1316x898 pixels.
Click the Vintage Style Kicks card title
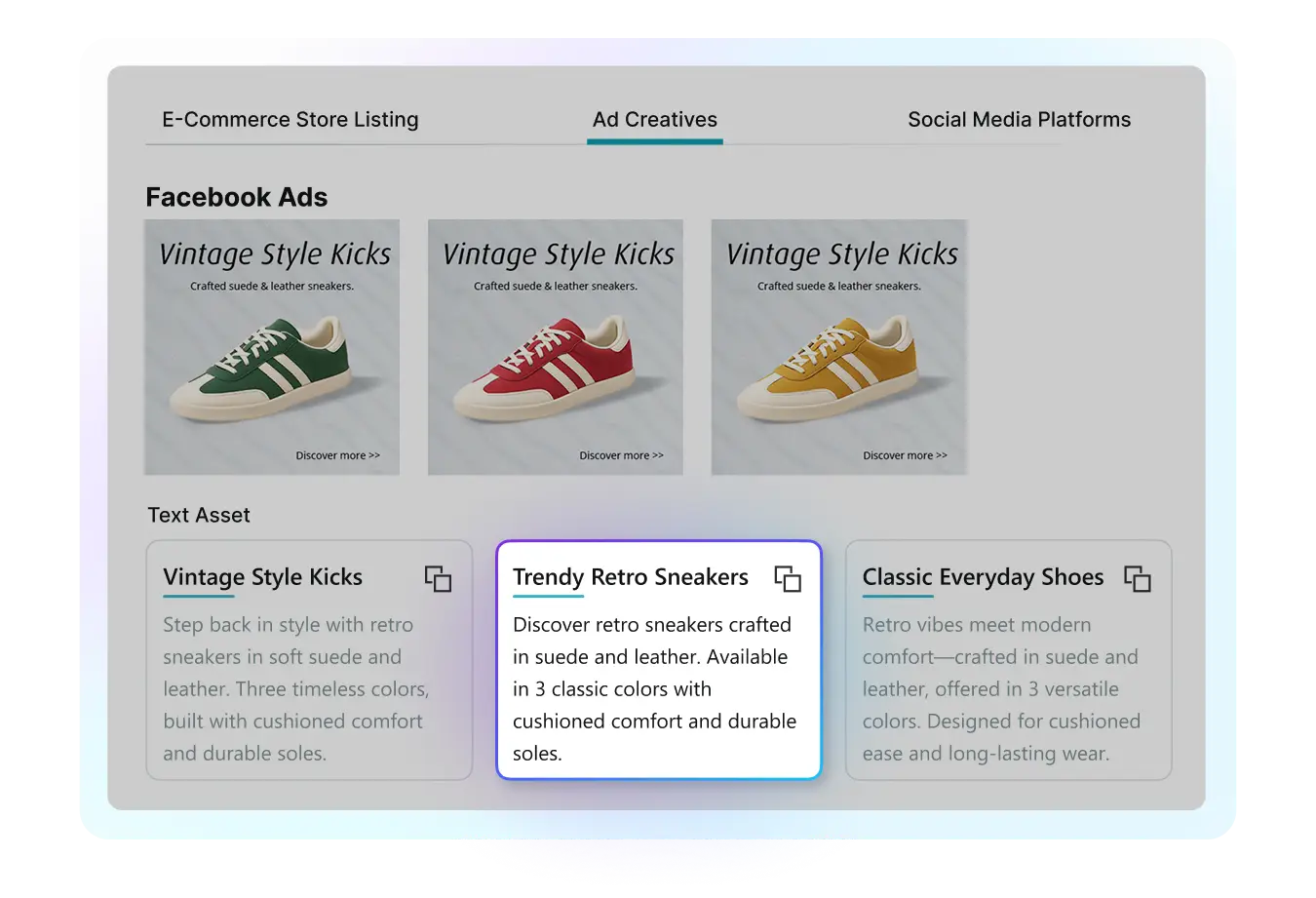point(262,577)
